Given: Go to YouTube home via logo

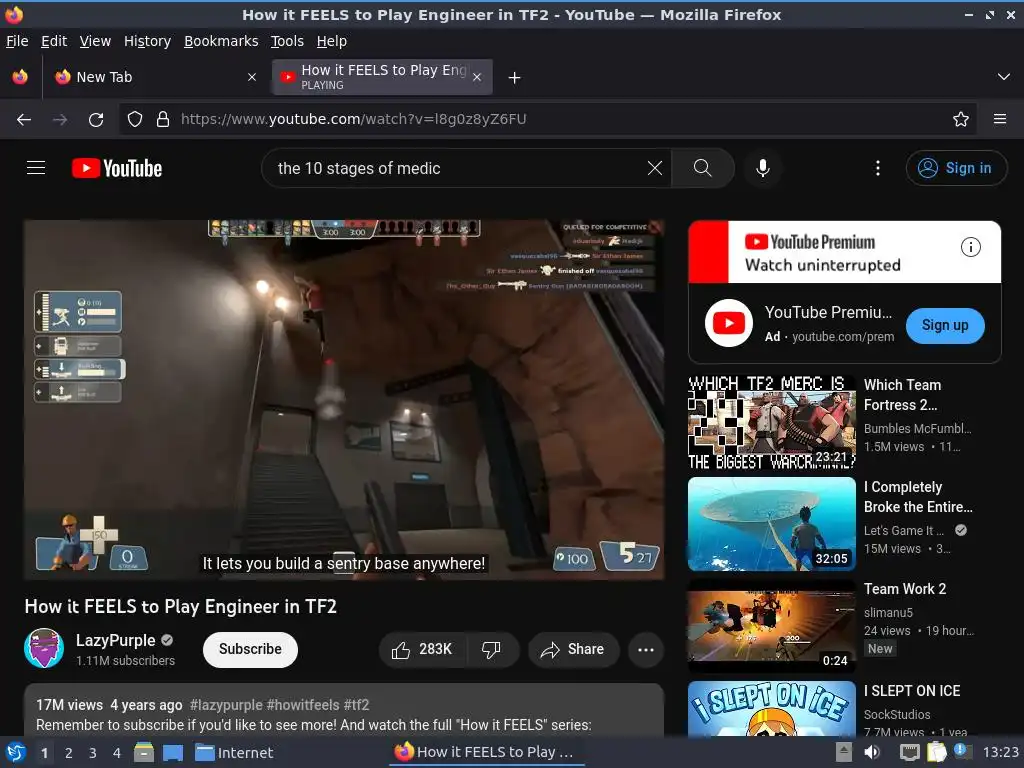Looking at the screenshot, I should (117, 168).
